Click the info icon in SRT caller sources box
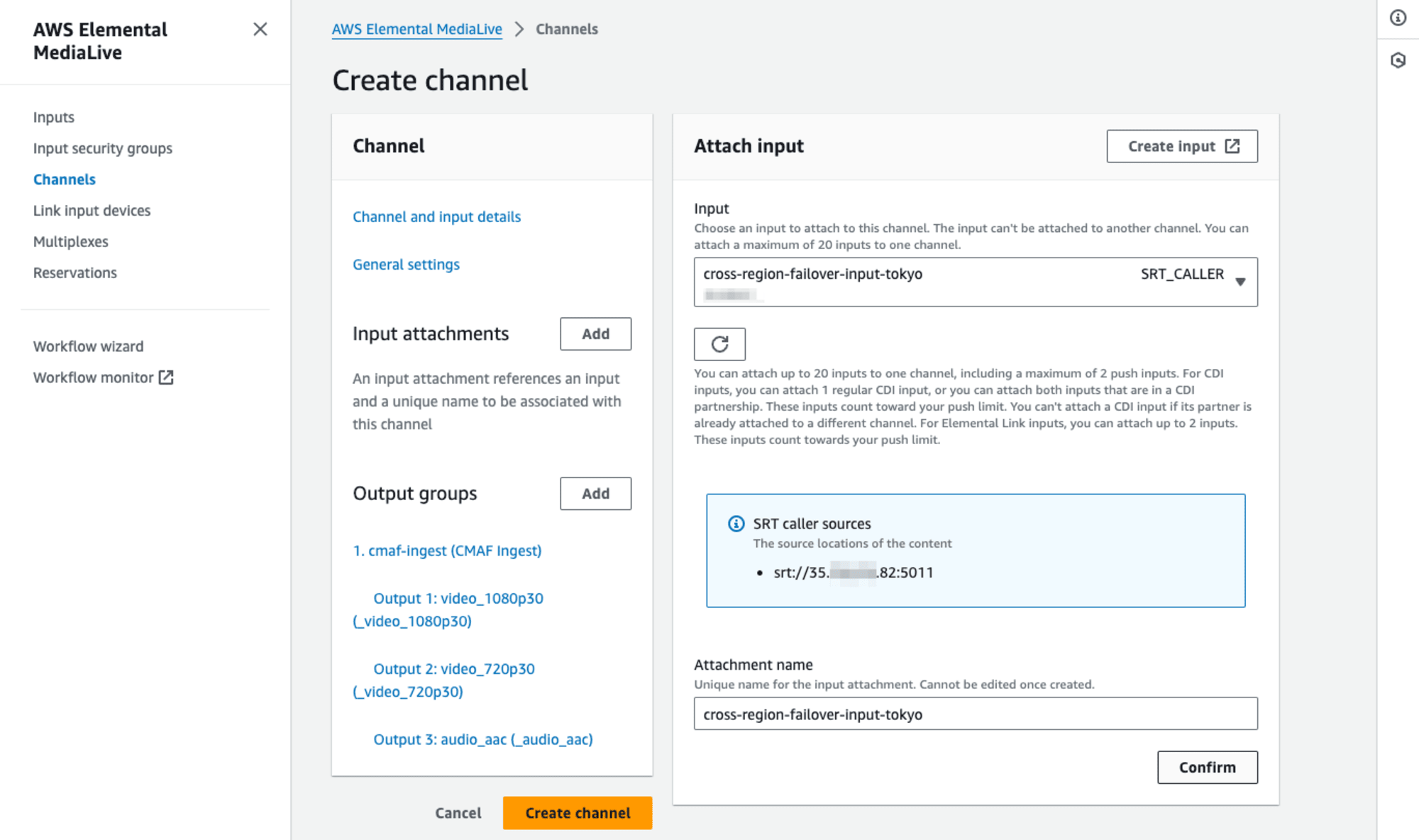The height and width of the screenshot is (840, 1419). (x=736, y=524)
